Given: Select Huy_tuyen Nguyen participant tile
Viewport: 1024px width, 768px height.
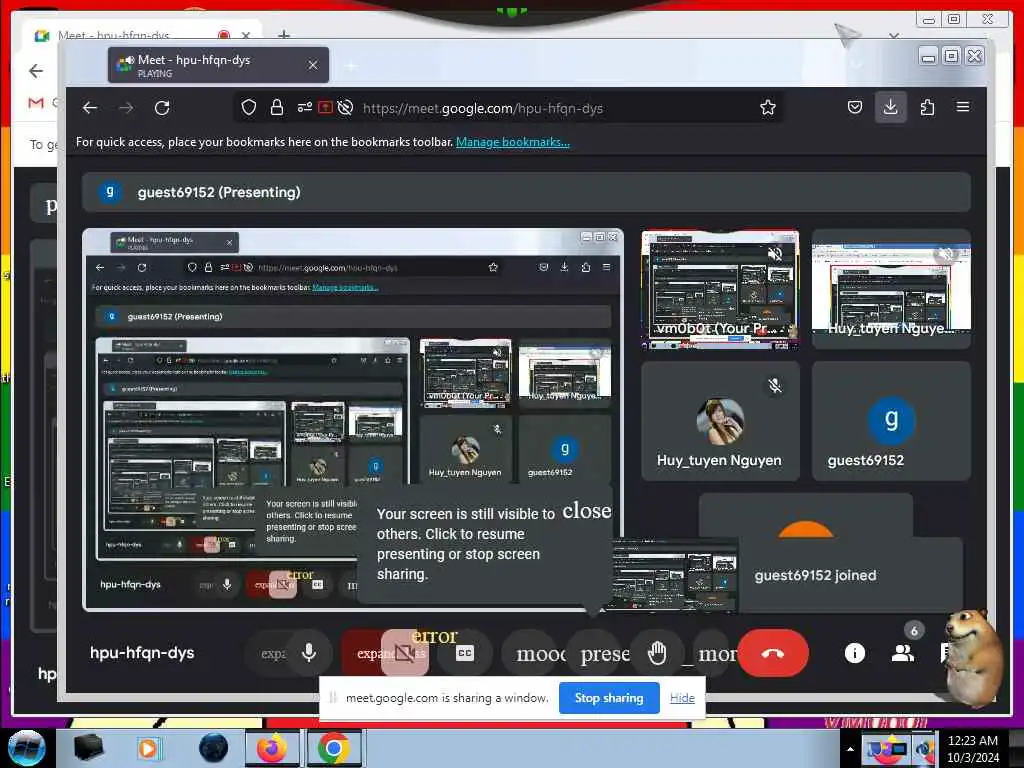Looking at the screenshot, I should pos(720,421).
